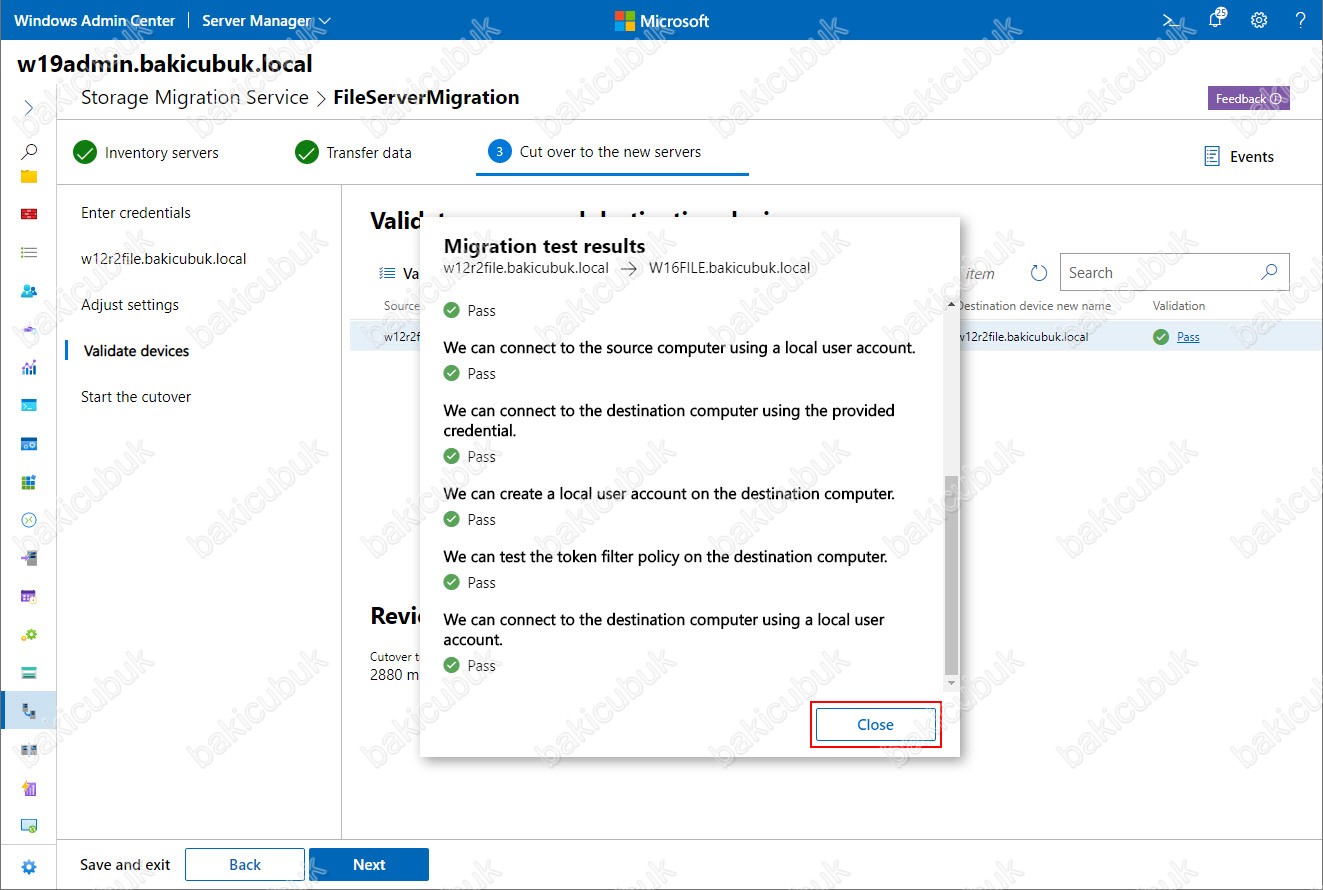The image size is (1323, 890).
Task: Open the tool search magnifier in sidebar
Action: (x=29, y=151)
